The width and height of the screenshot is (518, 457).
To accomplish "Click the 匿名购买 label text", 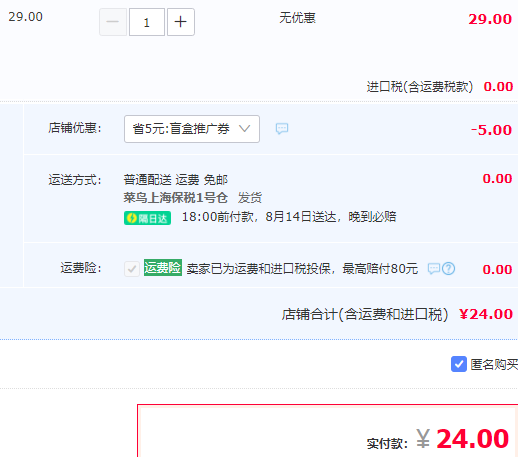I will point(494,364).
